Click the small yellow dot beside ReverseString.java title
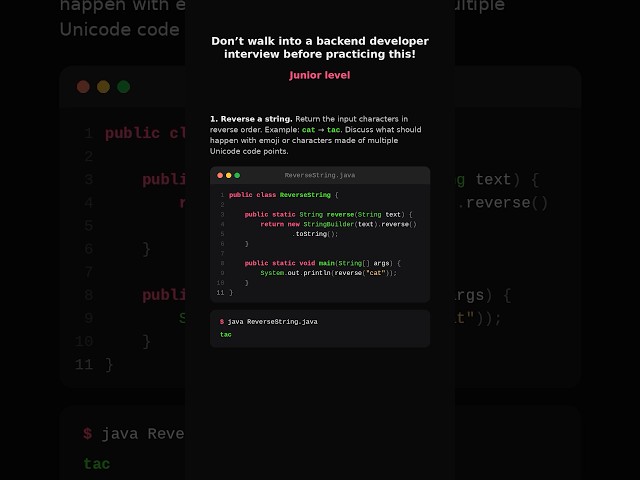 [x=229, y=176]
